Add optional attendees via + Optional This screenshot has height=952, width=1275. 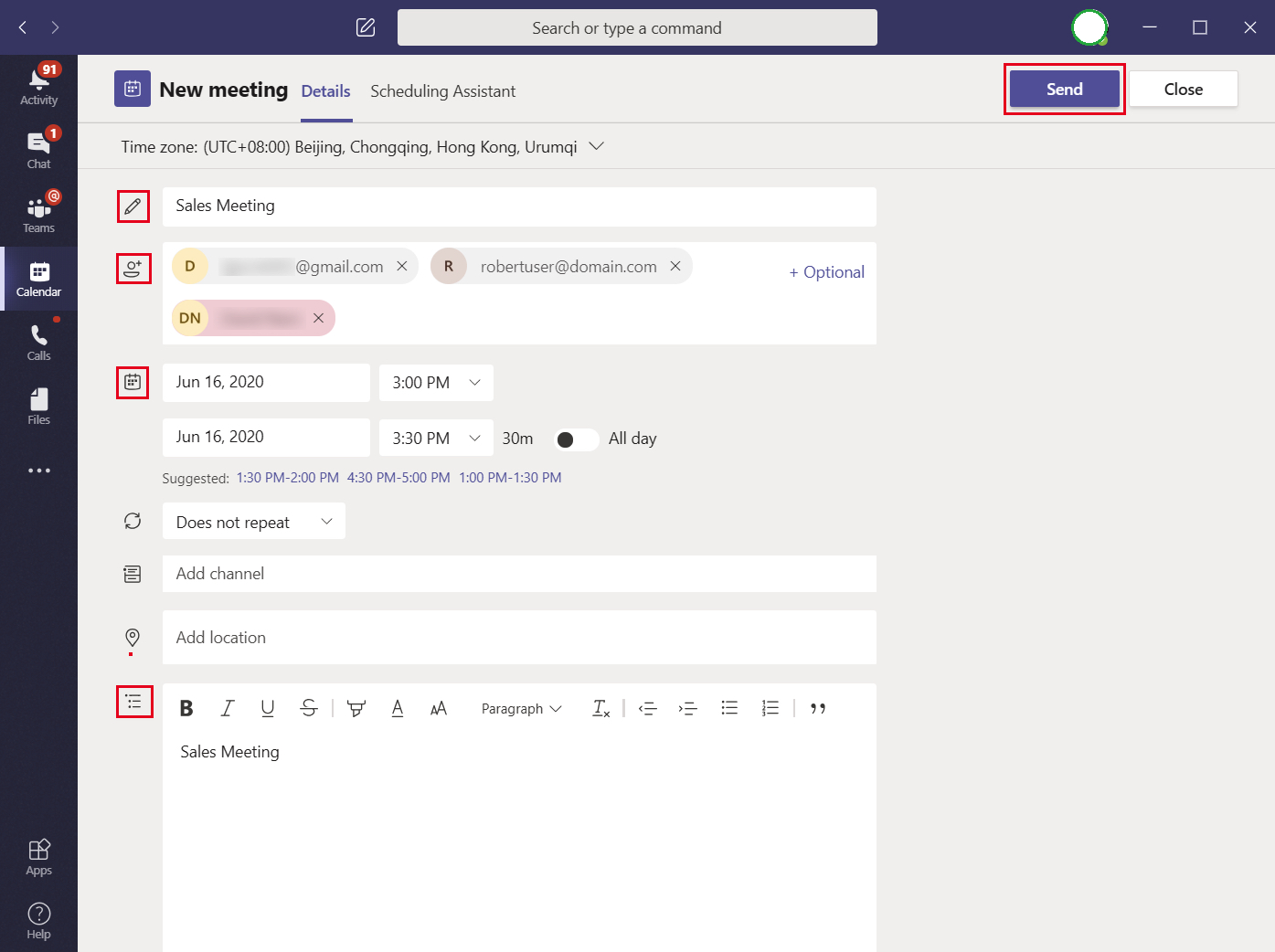click(827, 272)
